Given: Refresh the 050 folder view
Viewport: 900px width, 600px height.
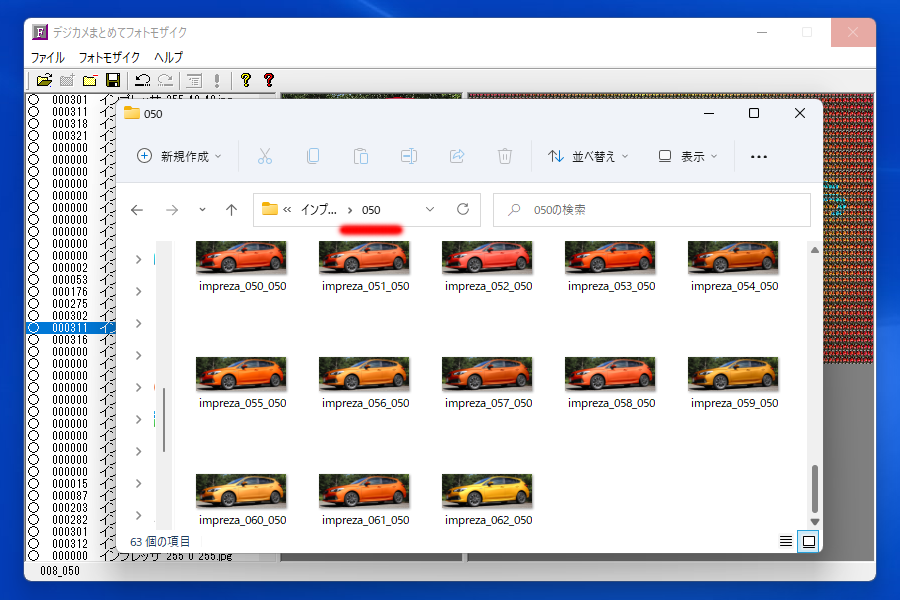Looking at the screenshot, I should (x=463, y=210).
